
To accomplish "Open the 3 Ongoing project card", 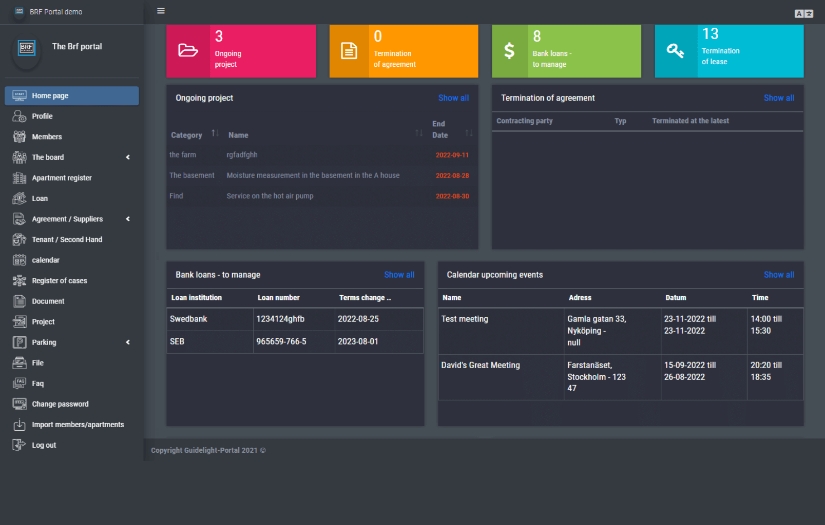I will click(x=241, y=51).
